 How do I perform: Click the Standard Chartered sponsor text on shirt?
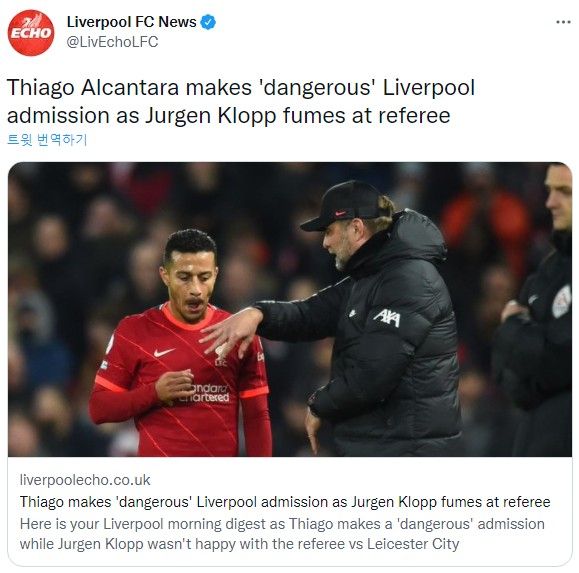[205, 393]
